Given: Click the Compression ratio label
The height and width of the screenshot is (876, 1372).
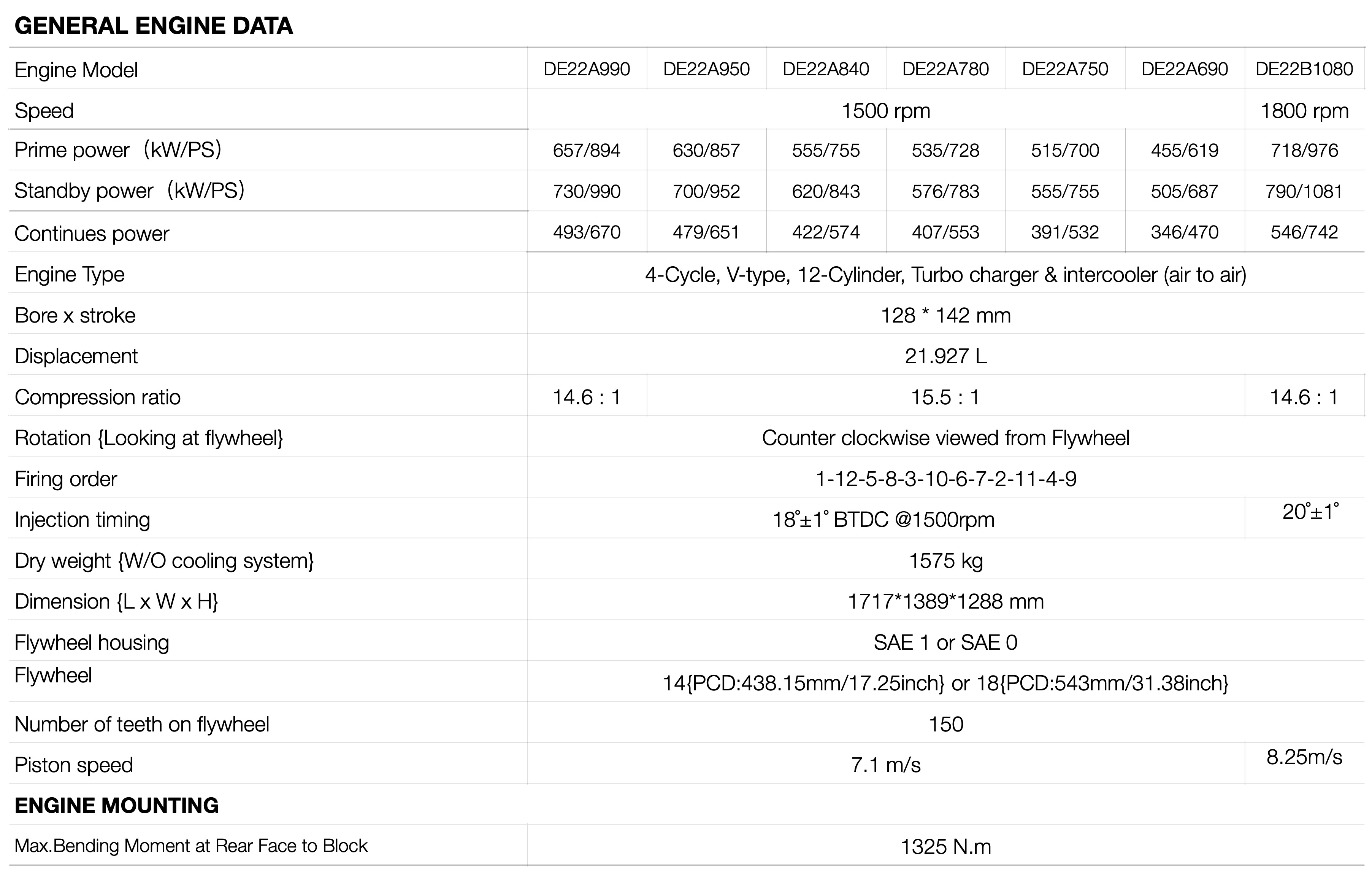Looking at the screenshot, I should tap(97, 397).
